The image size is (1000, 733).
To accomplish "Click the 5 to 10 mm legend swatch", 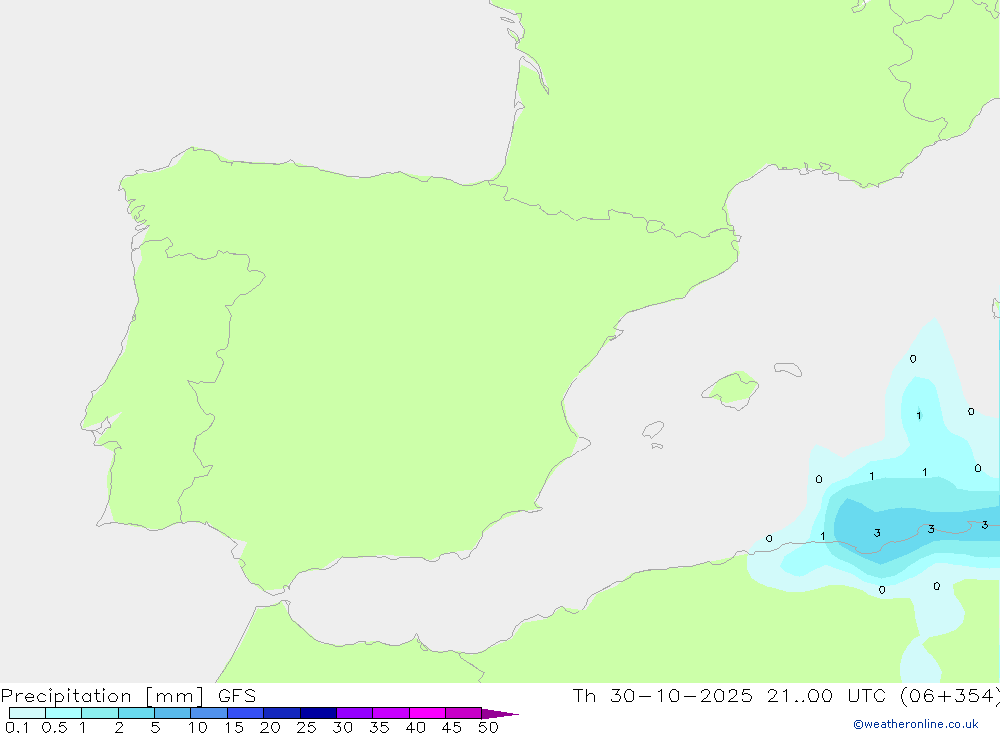I will pyautogui.click(x=172, y=713).
